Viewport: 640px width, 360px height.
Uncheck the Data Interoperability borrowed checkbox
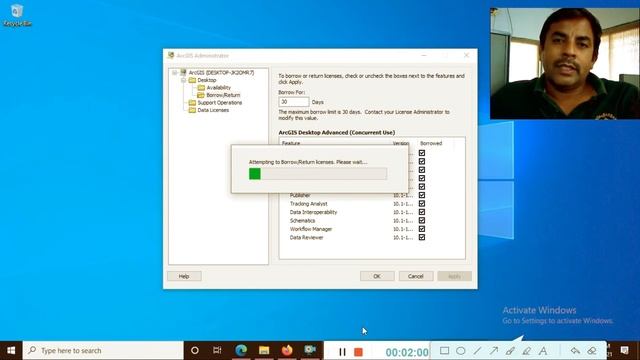click(422, 212)
